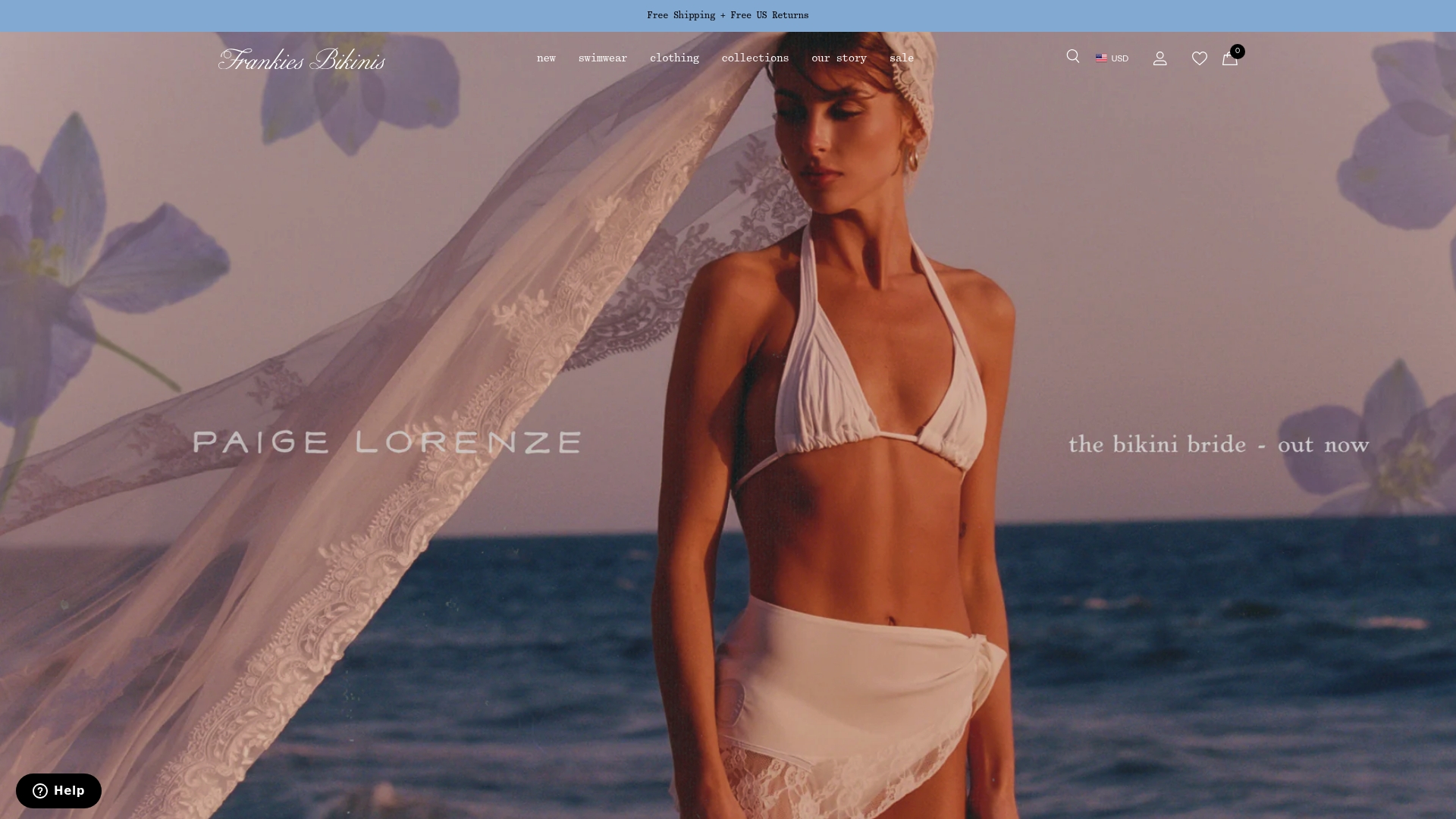Select the sale menu item
1456x819 pixels.
pyautogui.click(x=901, y=58)
